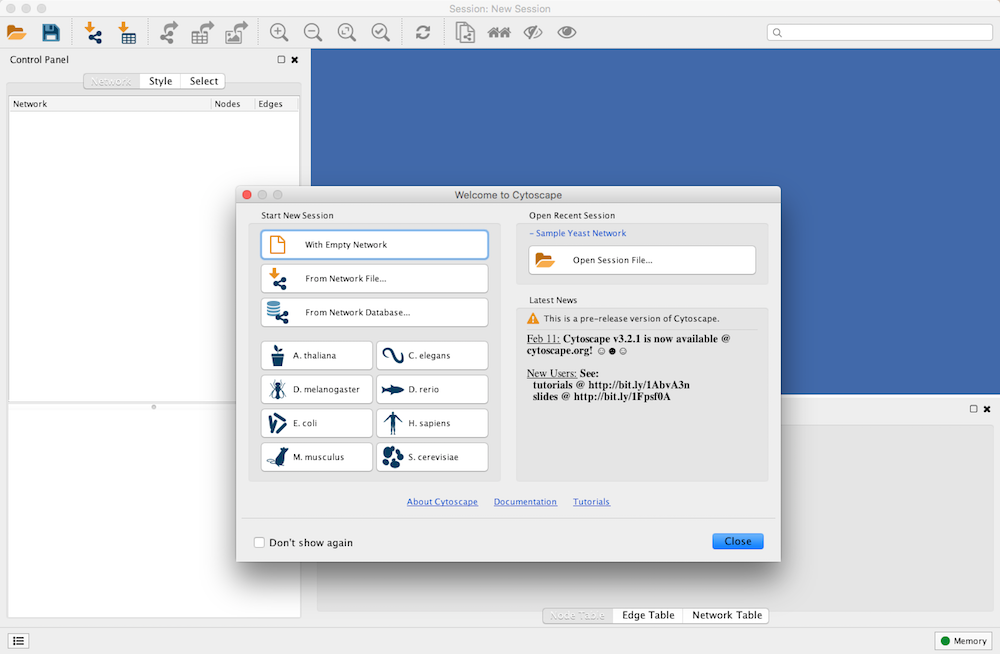Open the Edge Table tab

648,615
